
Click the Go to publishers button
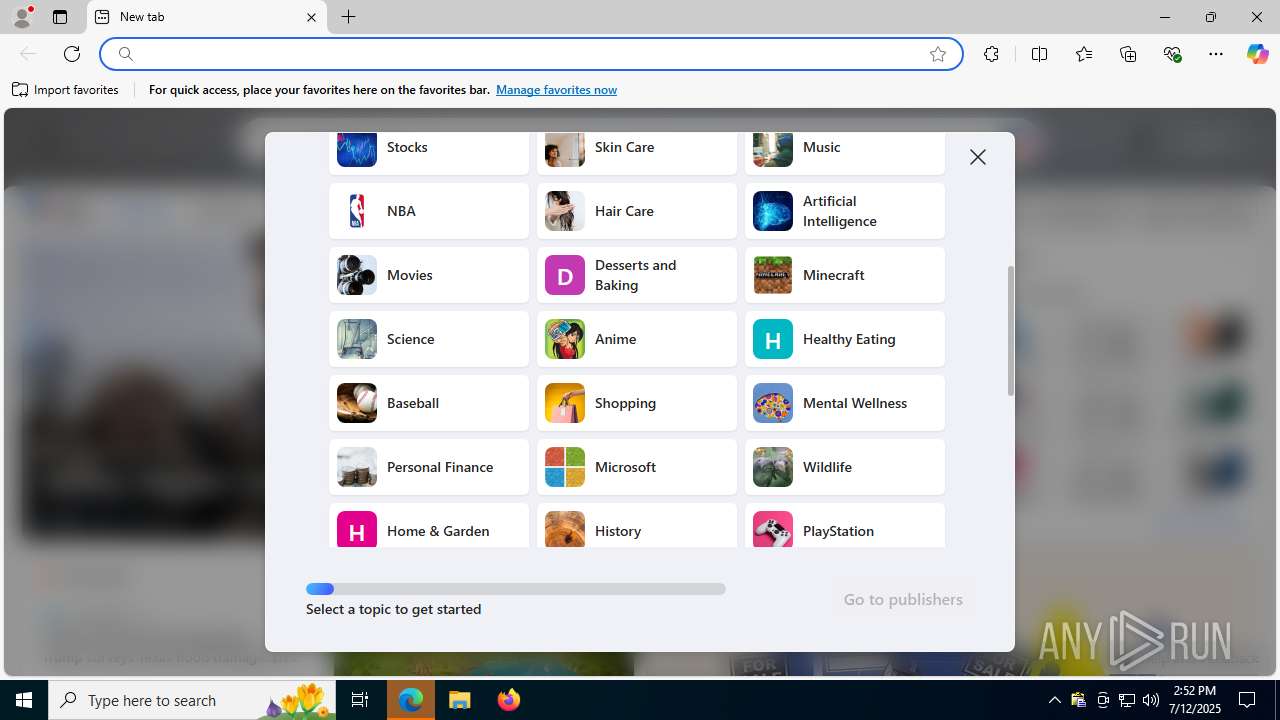click(903, 599)
